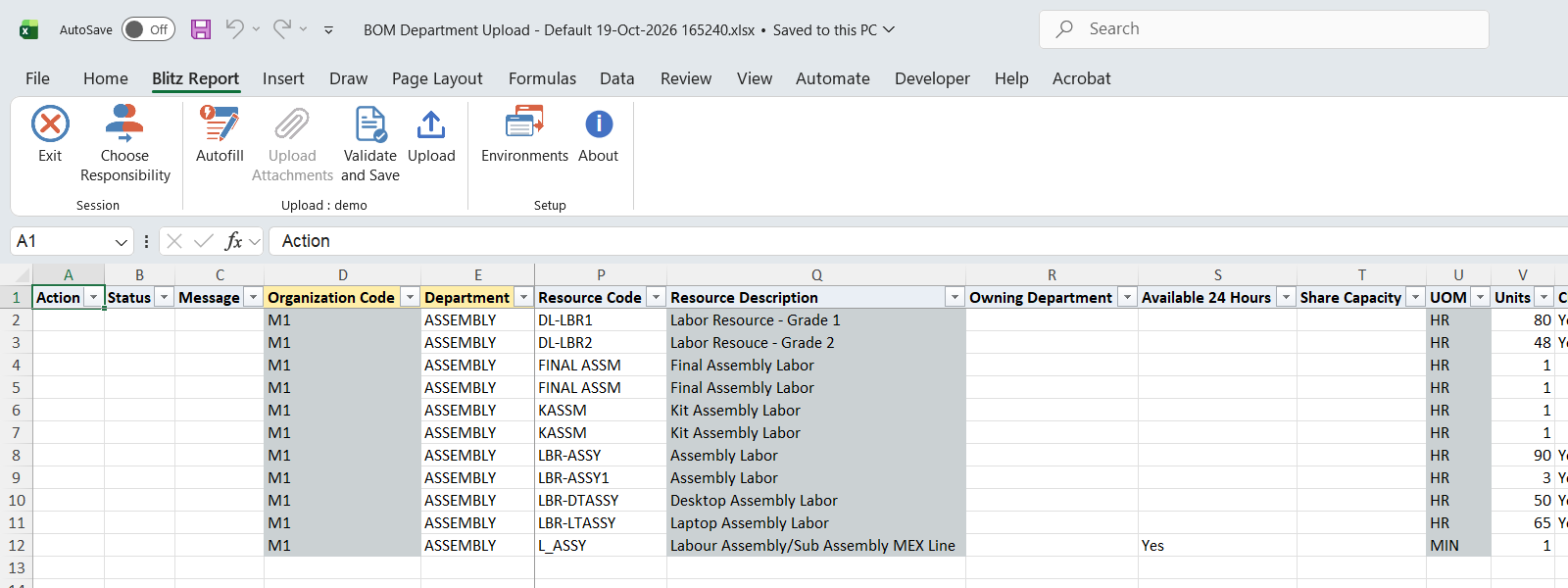This screenshot has width=1568, height=588.
Task: Click the formula bar cancel X
Action: [x=174, y=241]
